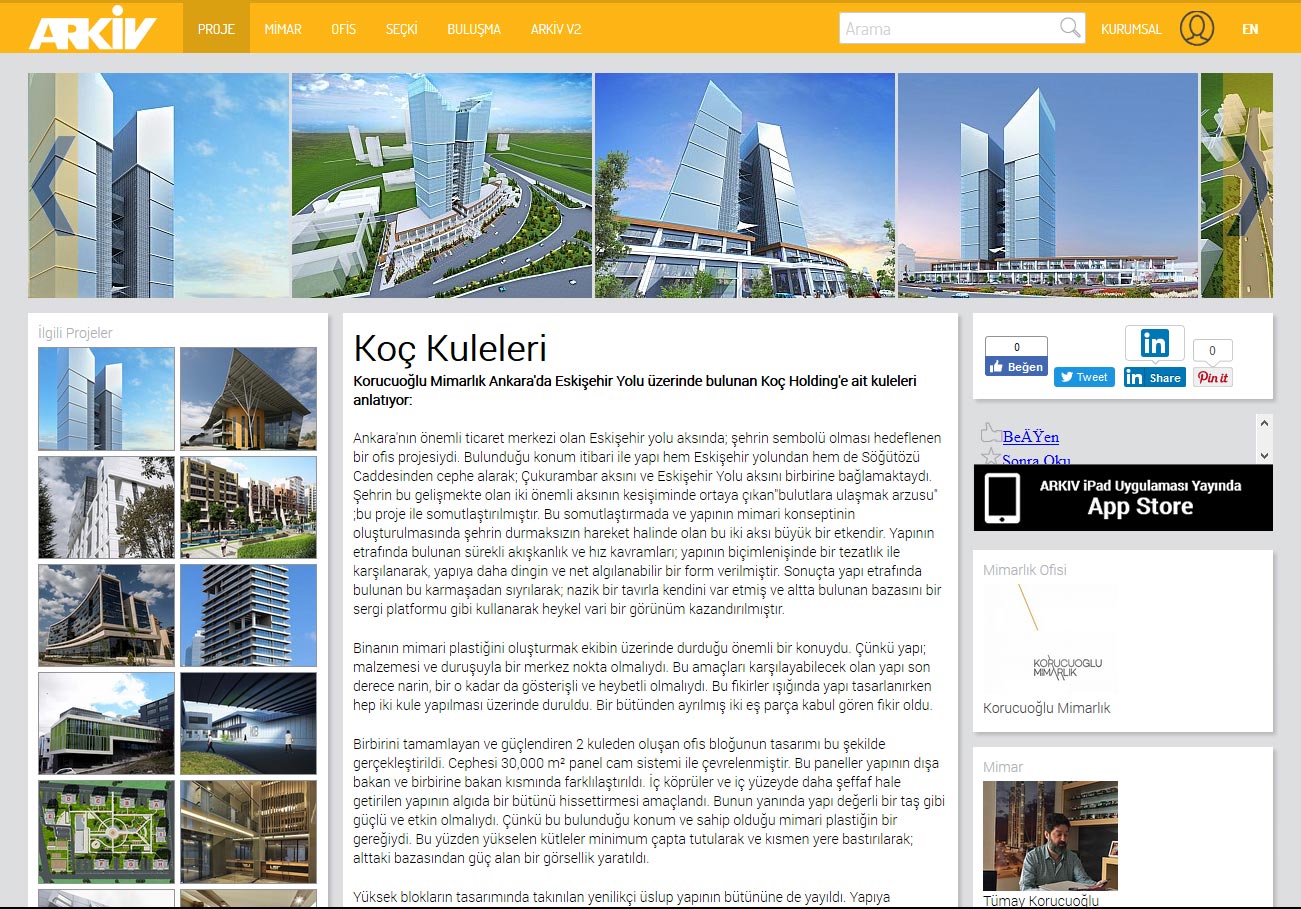Open the low-angle tower gallery image
1301x909 pixels.
[745, 185]
